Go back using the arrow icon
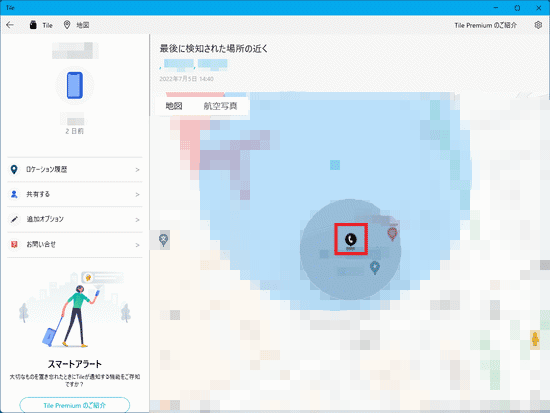Screen dimensions: 550x413 10,25
